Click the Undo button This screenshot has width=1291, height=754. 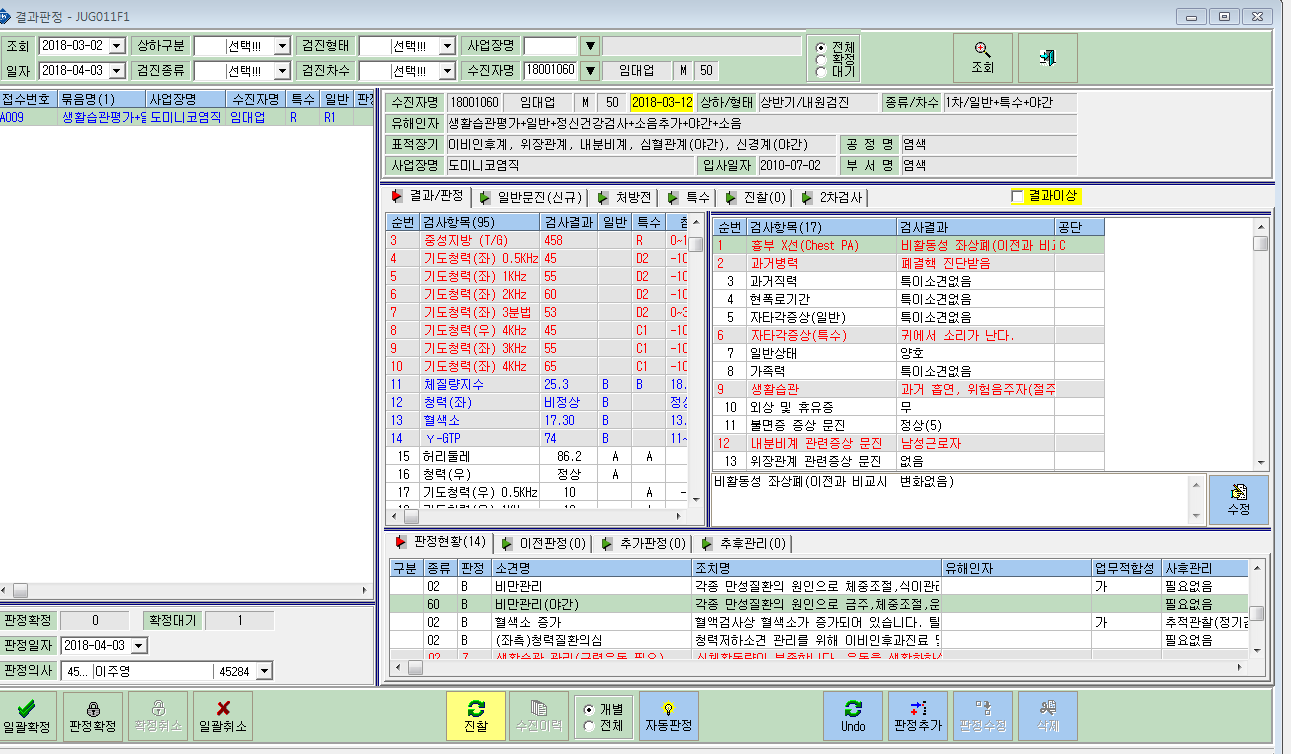coord(853,716)
